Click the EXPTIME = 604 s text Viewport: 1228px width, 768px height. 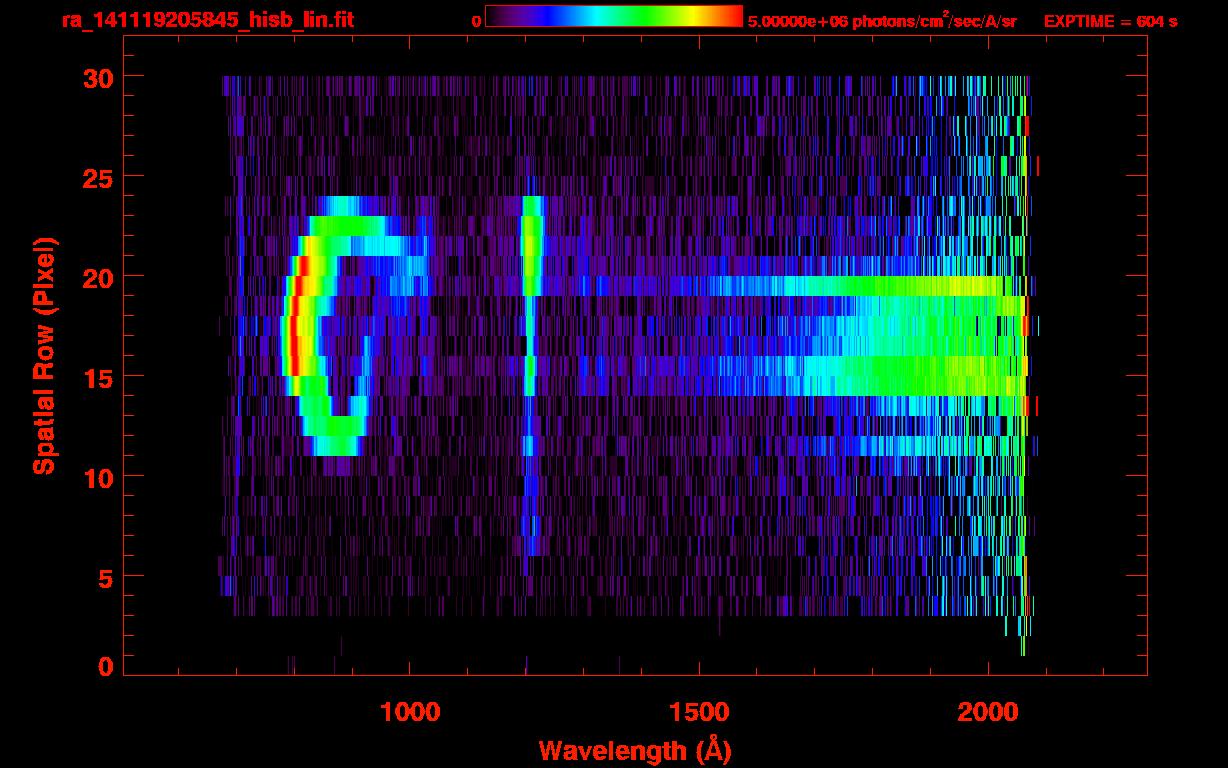tap(1110, 21)
